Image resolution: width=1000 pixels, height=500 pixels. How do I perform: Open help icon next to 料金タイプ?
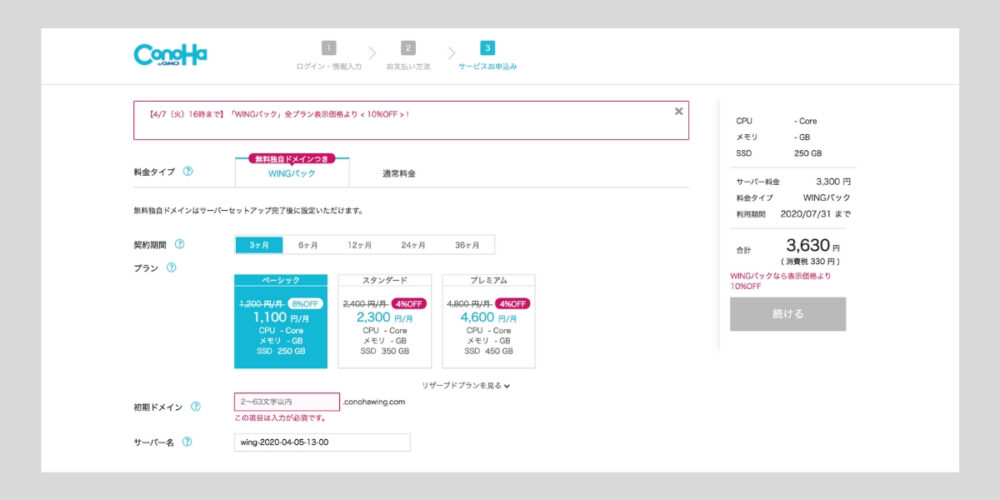coord(188,172)
